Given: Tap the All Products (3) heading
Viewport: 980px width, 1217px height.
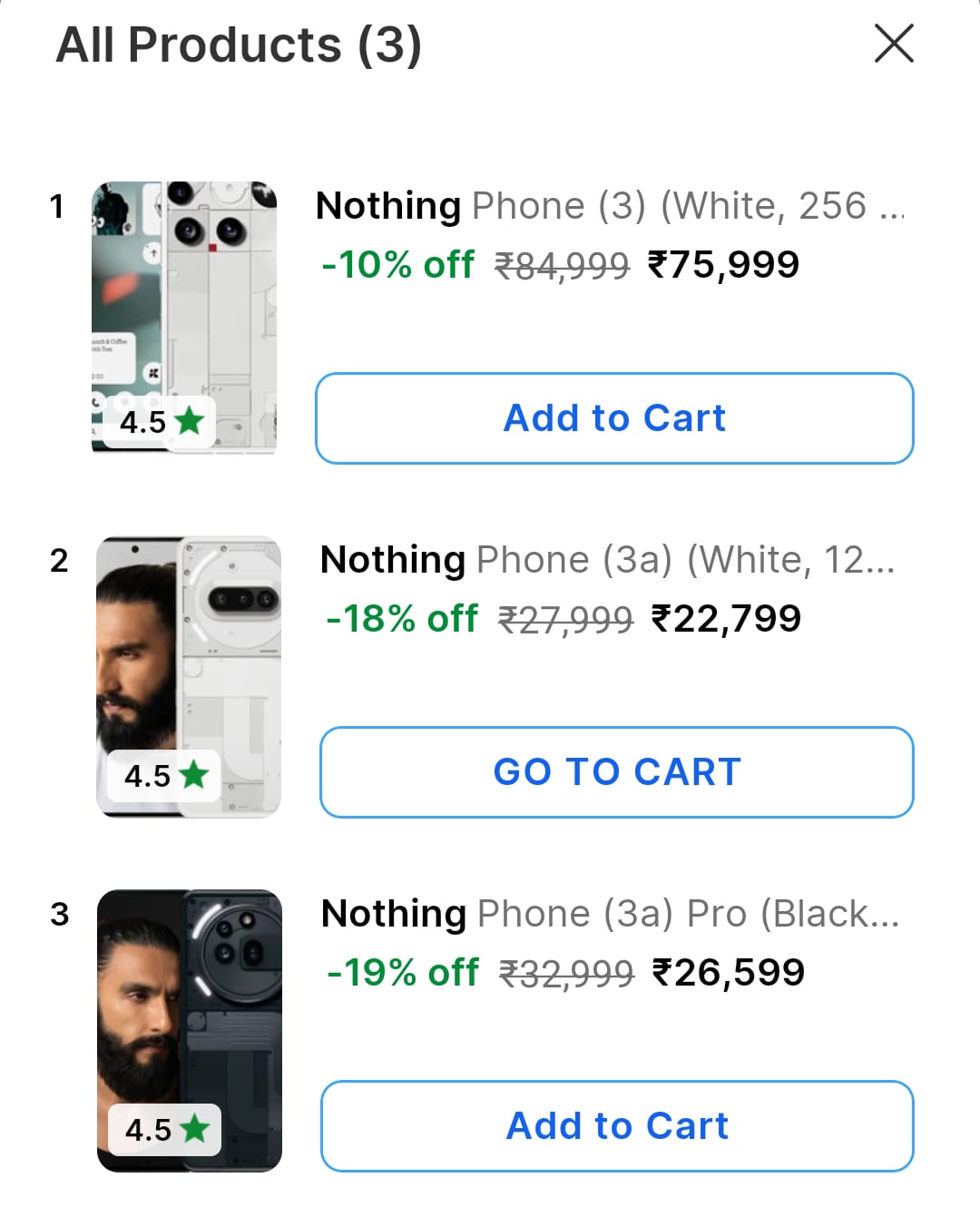Looking at the screenshot, I should point(239,44).
